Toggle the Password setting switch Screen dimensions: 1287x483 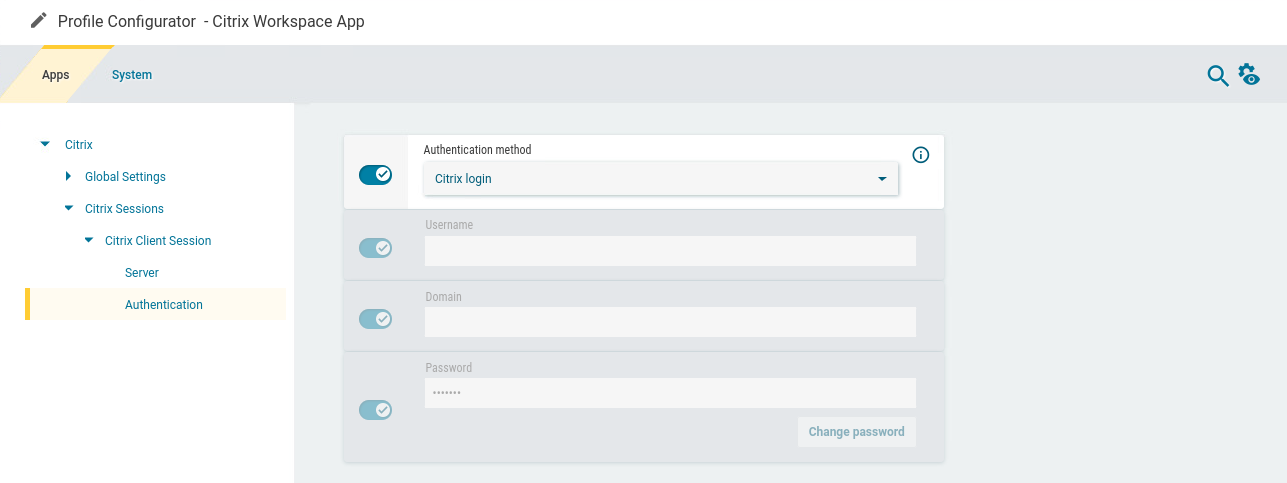[375, 410]
